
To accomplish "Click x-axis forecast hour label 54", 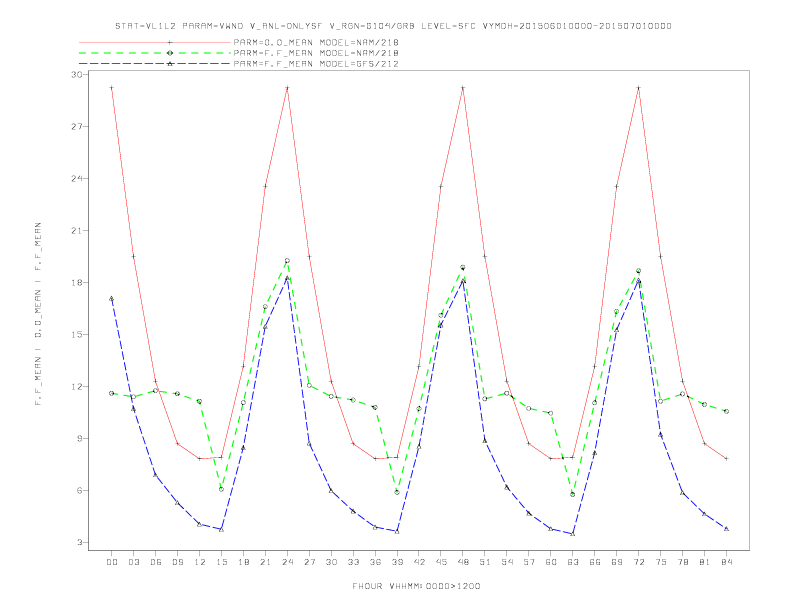I will point(507,562).
